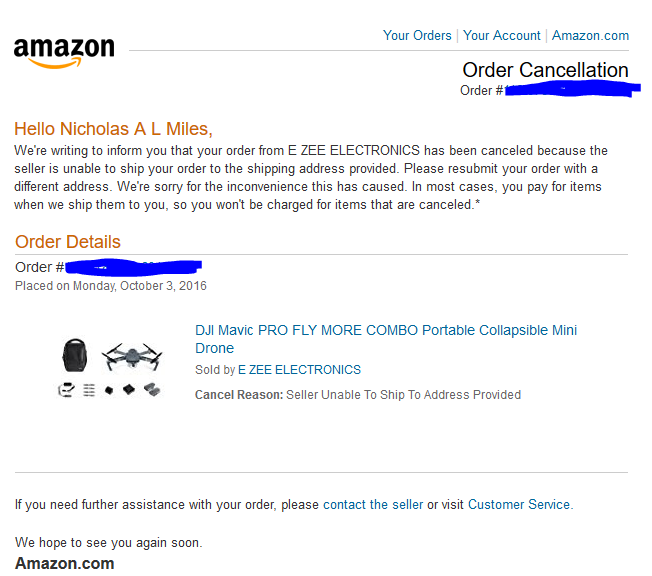The image size is (652, 576).
Task: Click the bold Amazon.com footer signature
Action: tap(64, 563)
